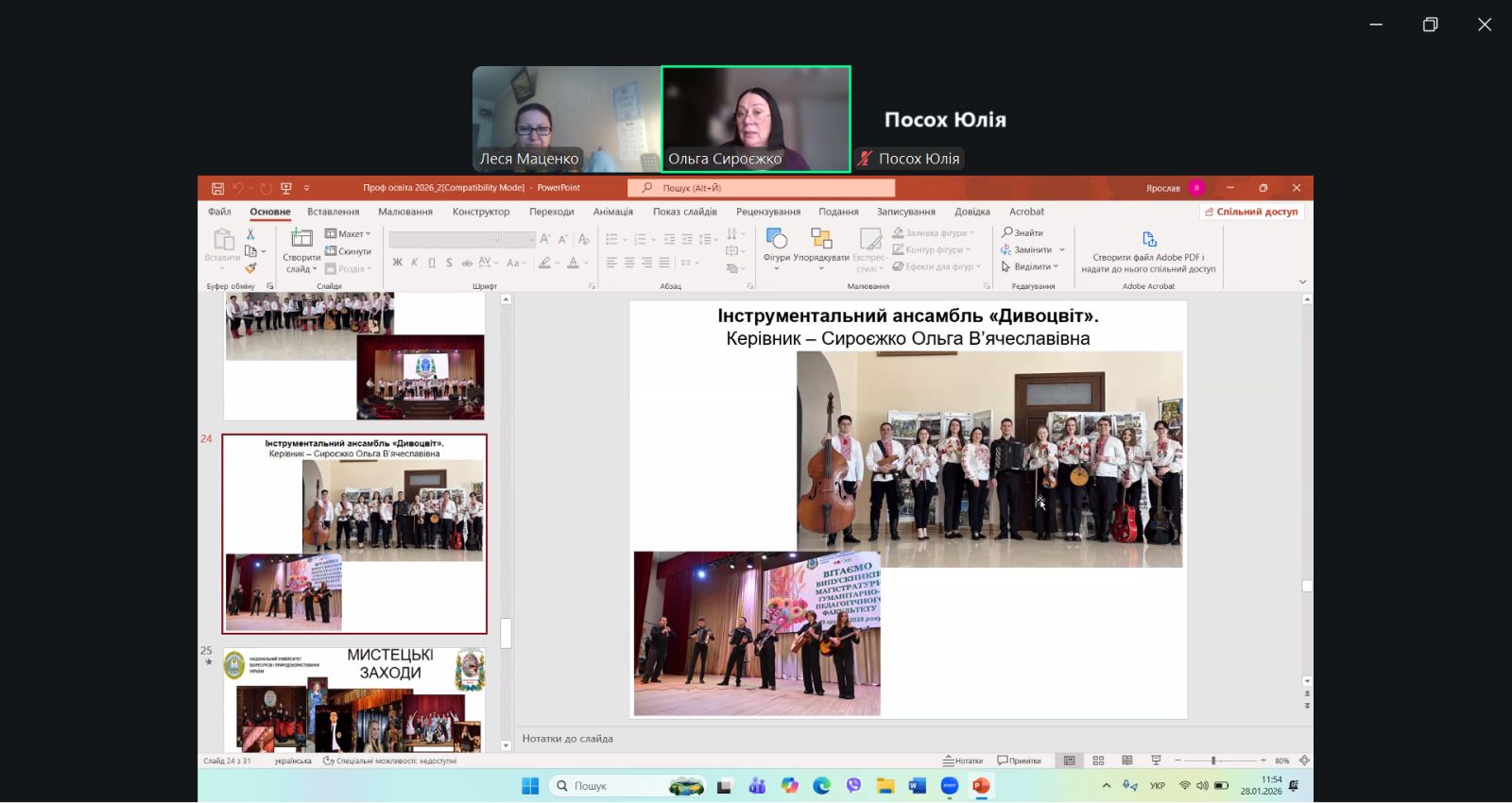
Task: Start slideshow from the status bar icon
Action: (1156, 760)
